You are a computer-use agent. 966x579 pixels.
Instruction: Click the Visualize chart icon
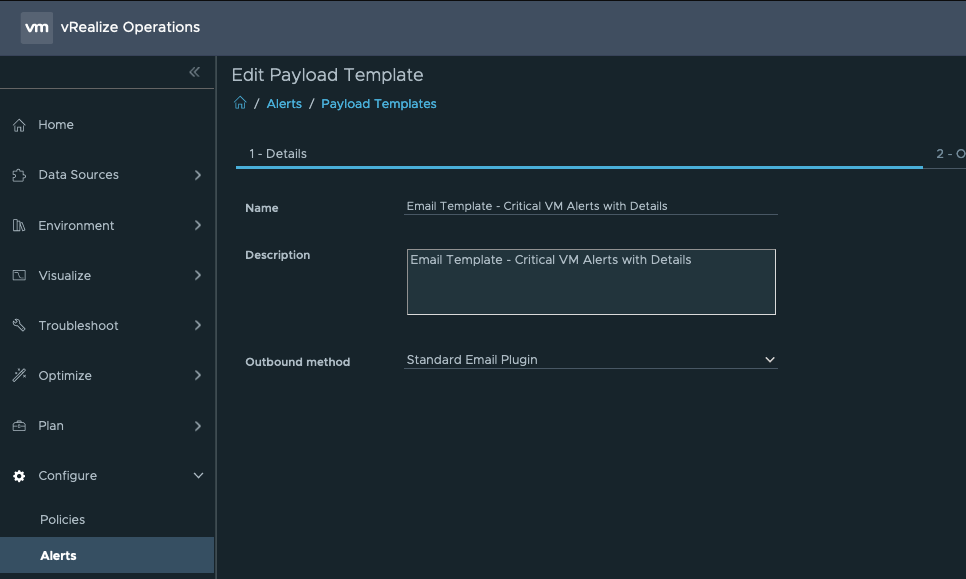click(x=19, y=276)
